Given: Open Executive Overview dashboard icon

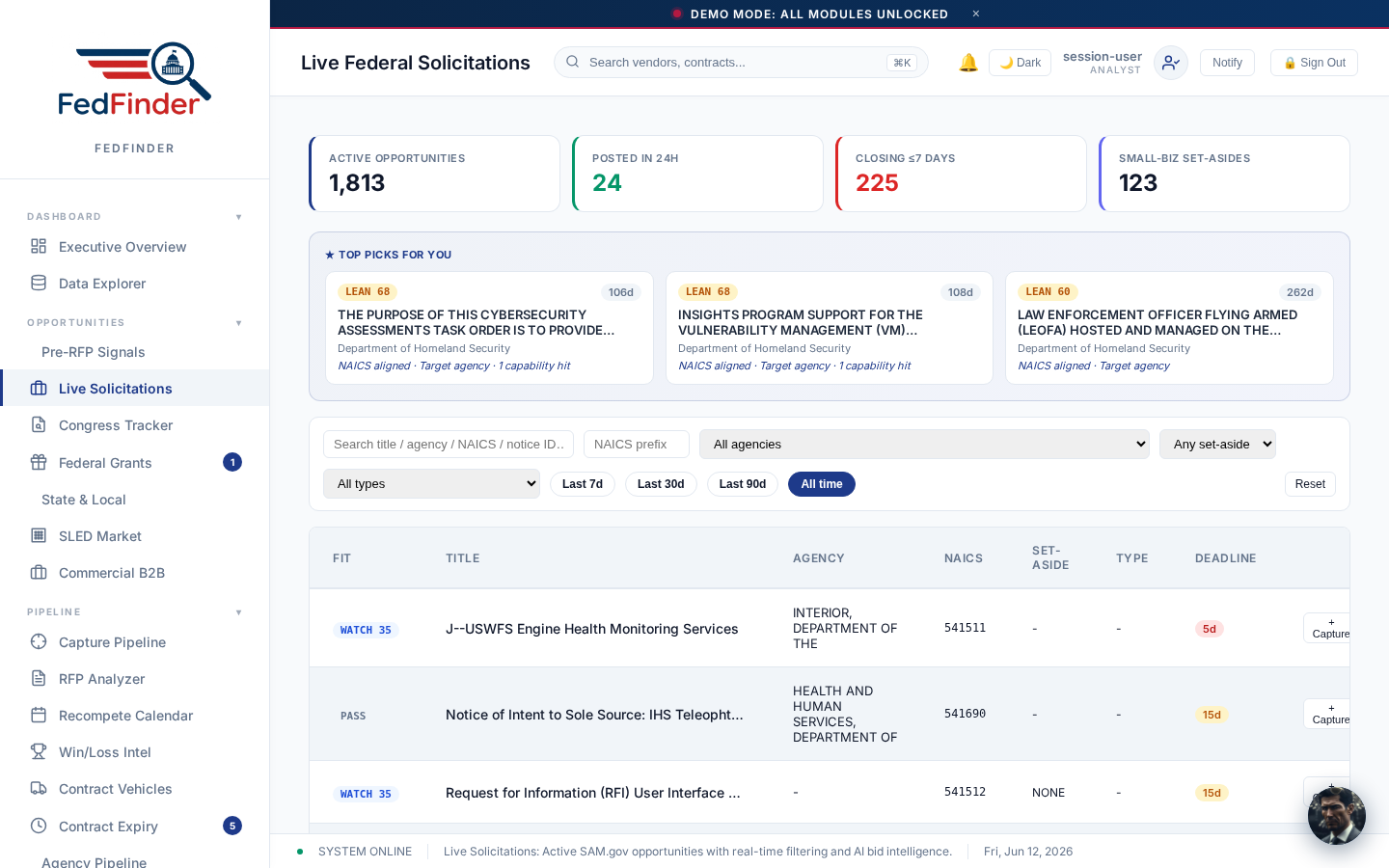Looking at the screenshot, I should tap(39, 246).
